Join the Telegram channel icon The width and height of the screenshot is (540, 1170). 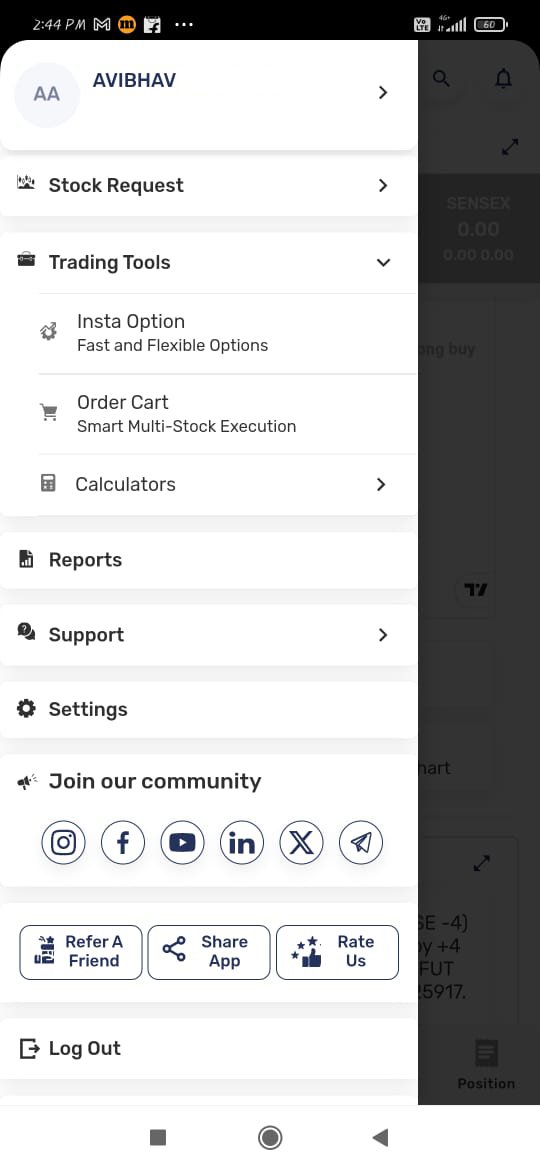pos(361,843)
